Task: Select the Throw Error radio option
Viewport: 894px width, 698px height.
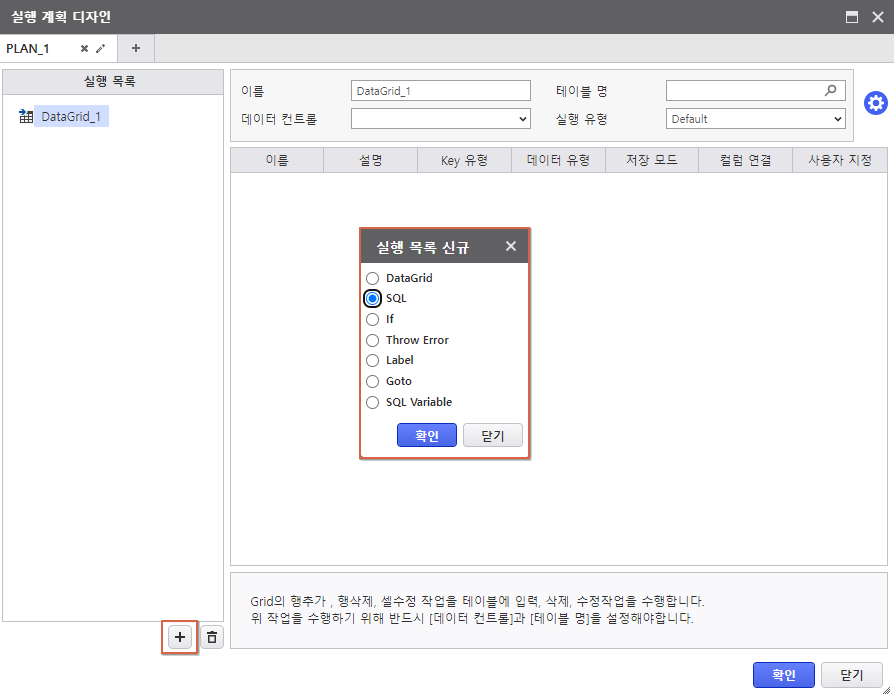Action: pyautogui.click(x=372, y=340)
